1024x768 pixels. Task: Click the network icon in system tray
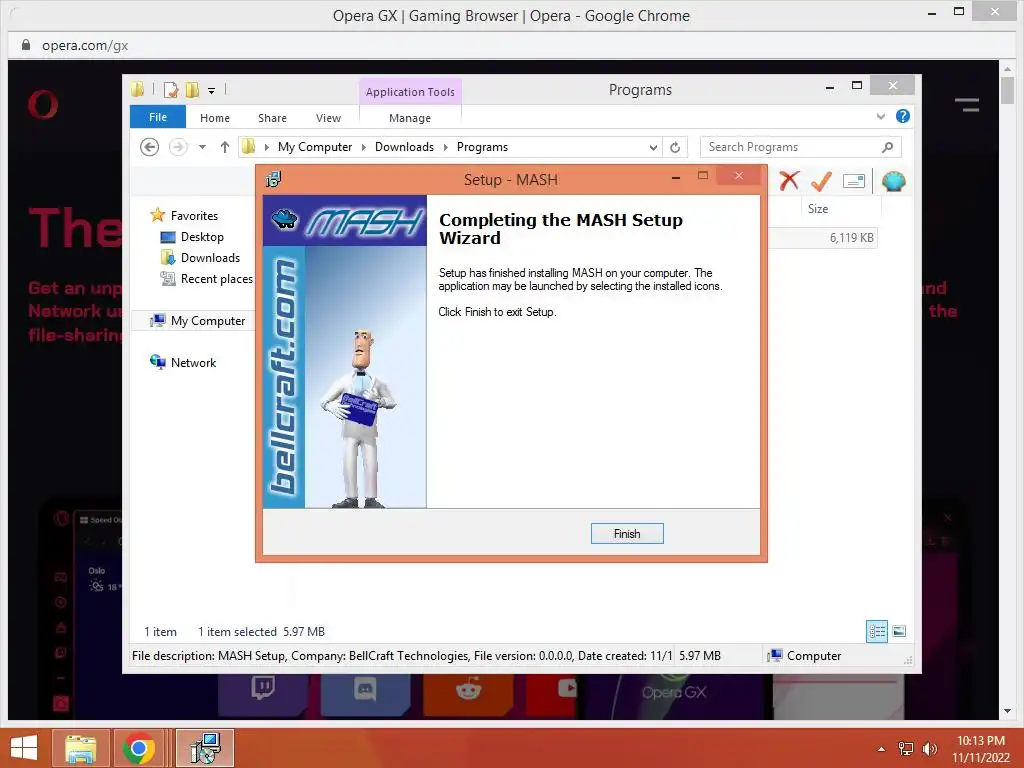pos(906,749)
